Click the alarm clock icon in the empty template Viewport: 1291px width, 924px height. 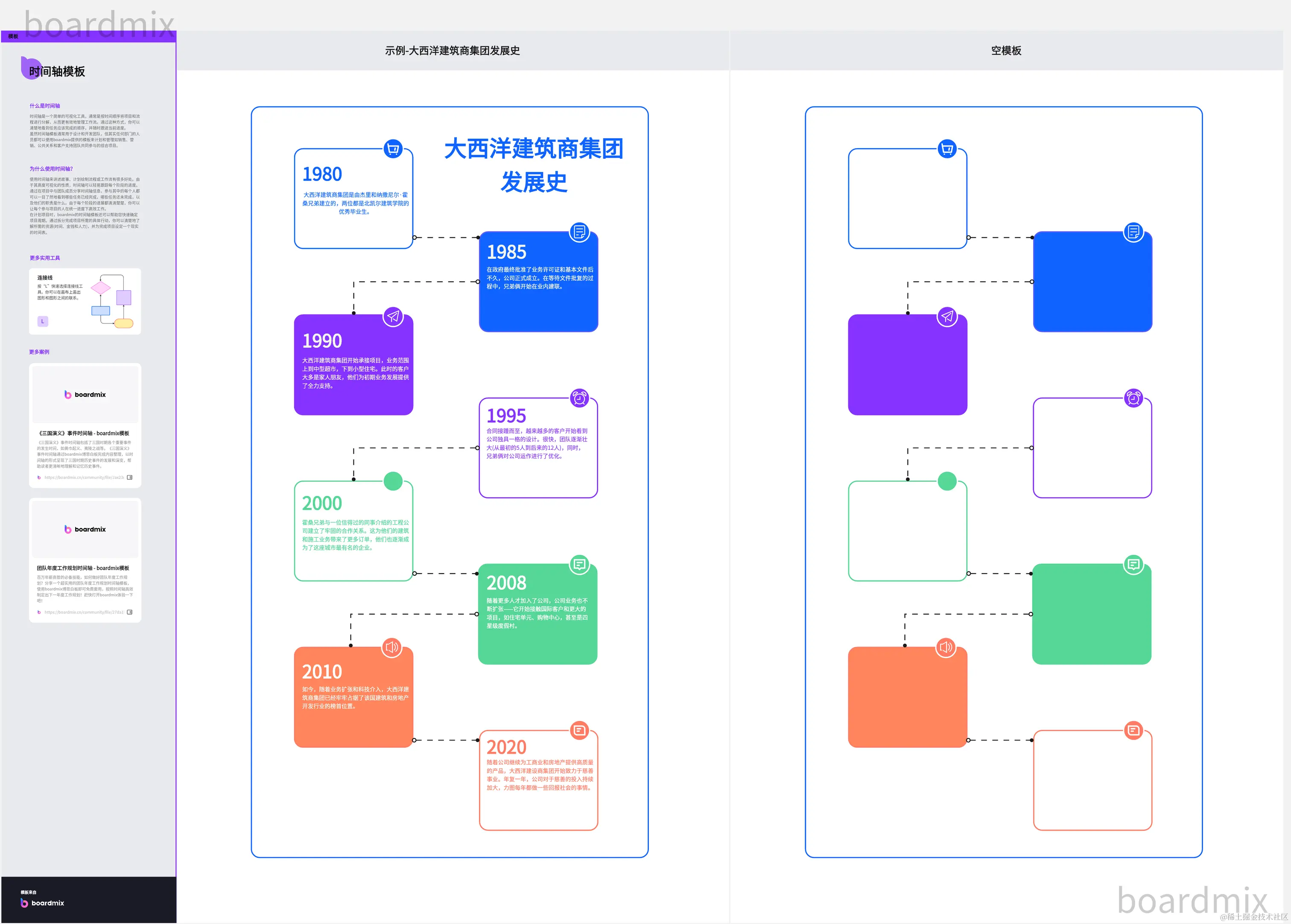click(x=1133, y=398)
